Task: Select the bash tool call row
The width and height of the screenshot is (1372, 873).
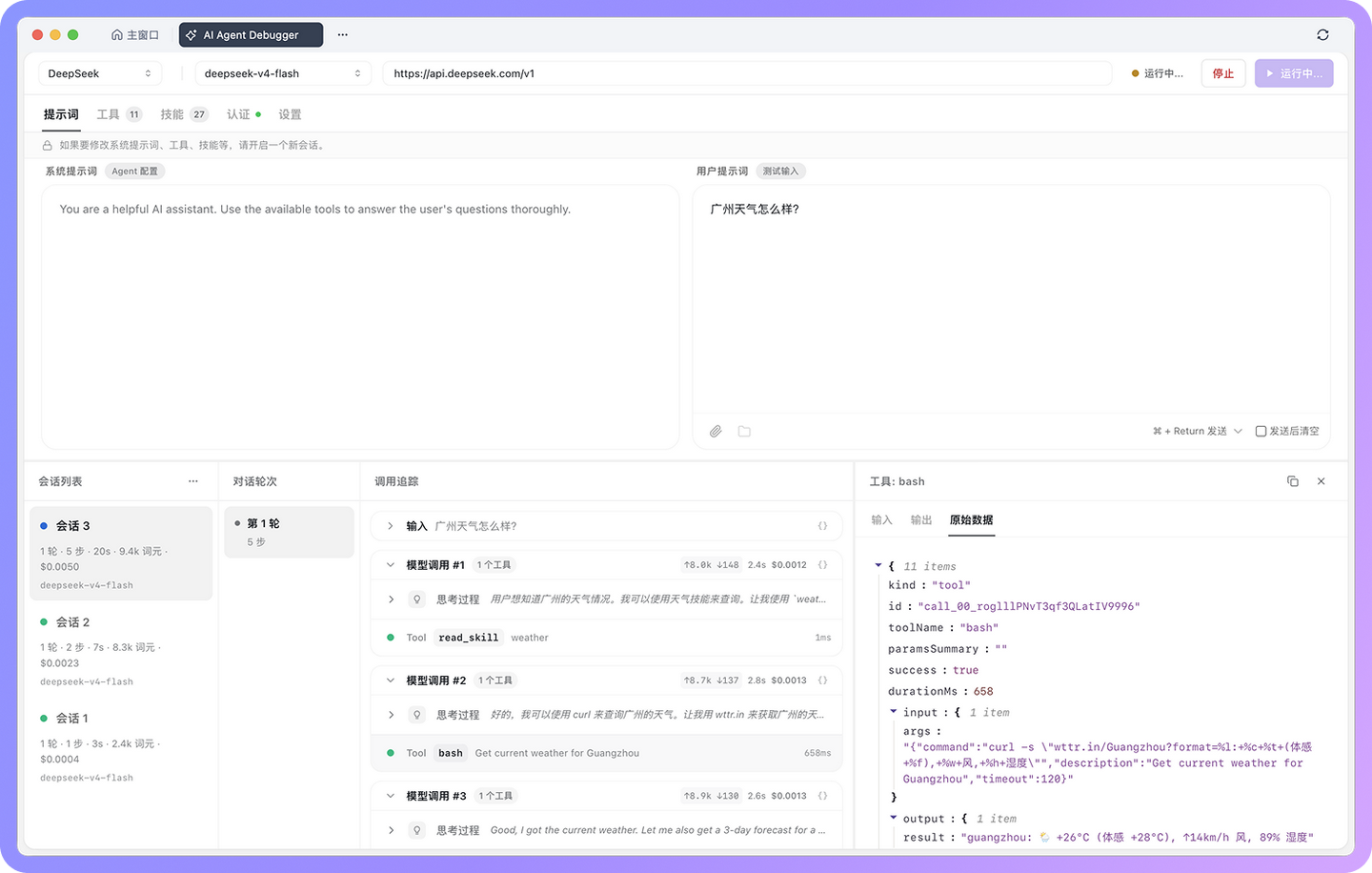Action: [607, 753]
